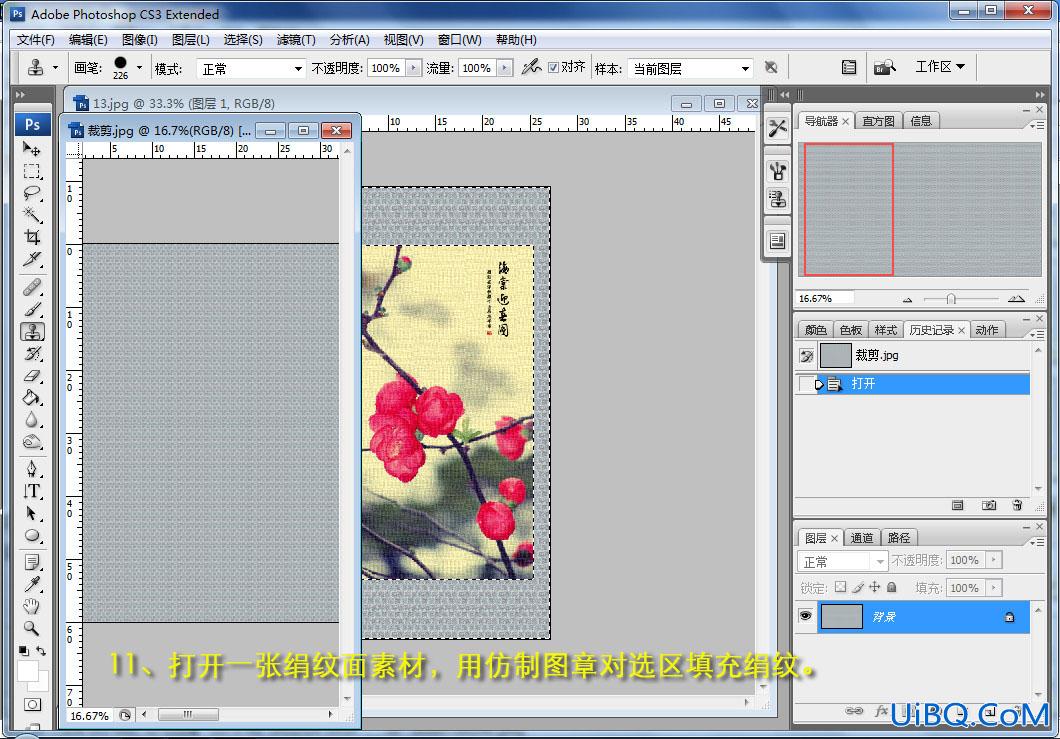Select the Lasso tool
1060x739 pixels.
click(x=32, y=193)
